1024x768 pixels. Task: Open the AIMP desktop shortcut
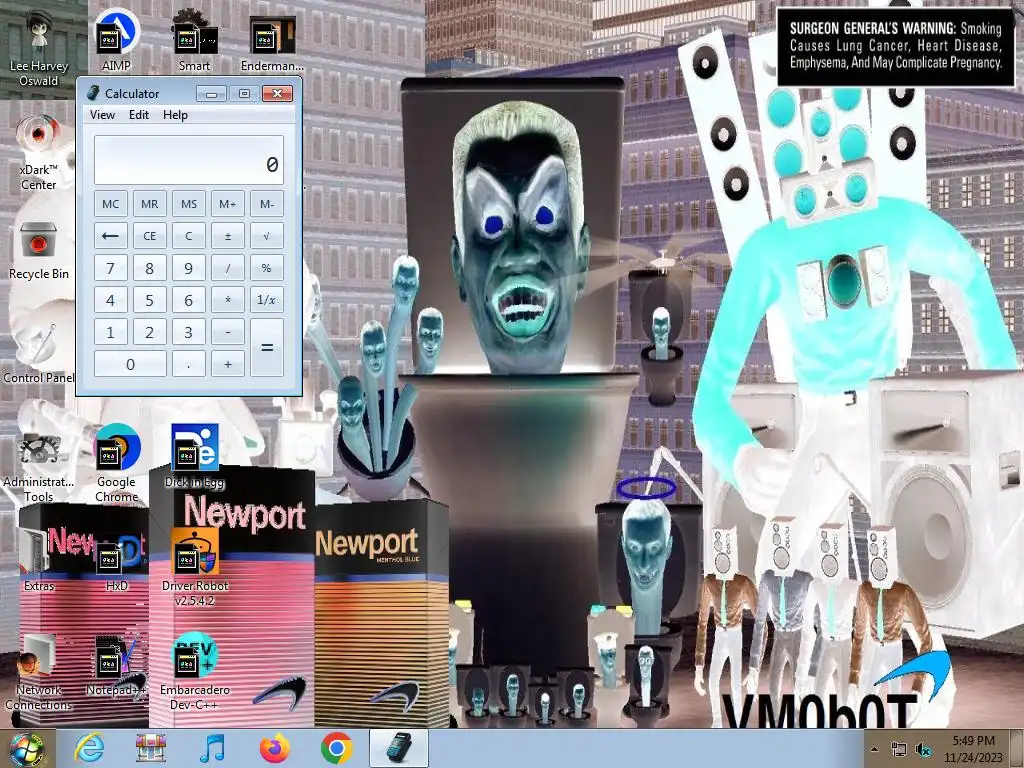(116, 40)
